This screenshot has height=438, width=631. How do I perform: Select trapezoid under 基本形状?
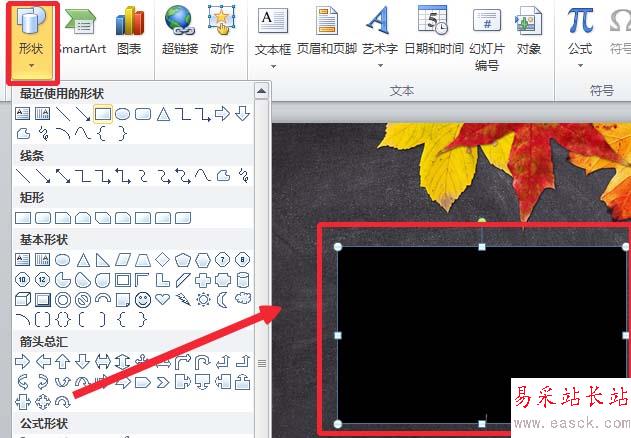click(x=143, y=260)
